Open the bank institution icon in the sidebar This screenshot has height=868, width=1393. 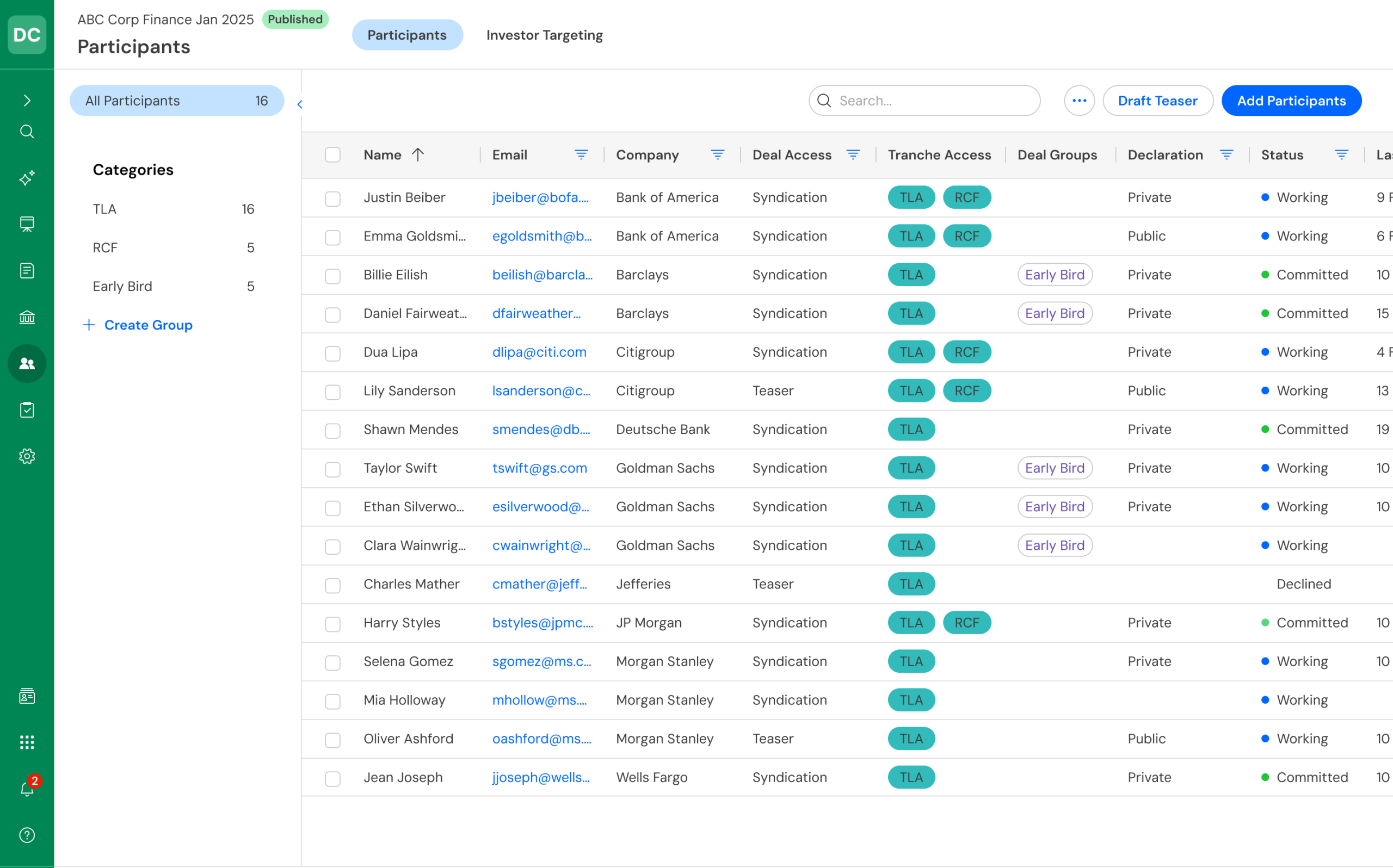[27, 317]
